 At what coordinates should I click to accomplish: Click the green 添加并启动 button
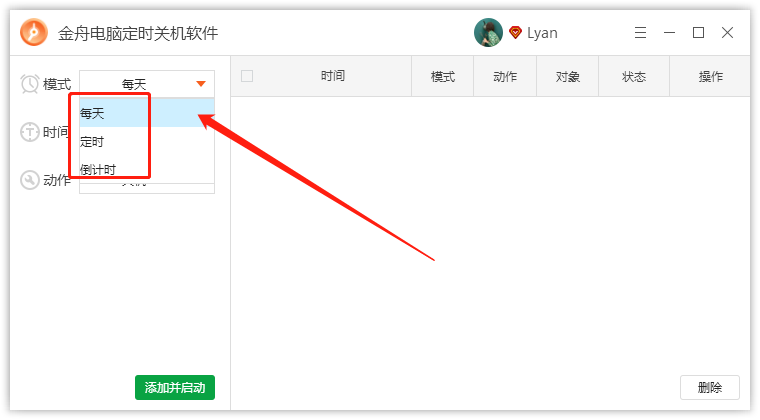[x=175, y=388]
